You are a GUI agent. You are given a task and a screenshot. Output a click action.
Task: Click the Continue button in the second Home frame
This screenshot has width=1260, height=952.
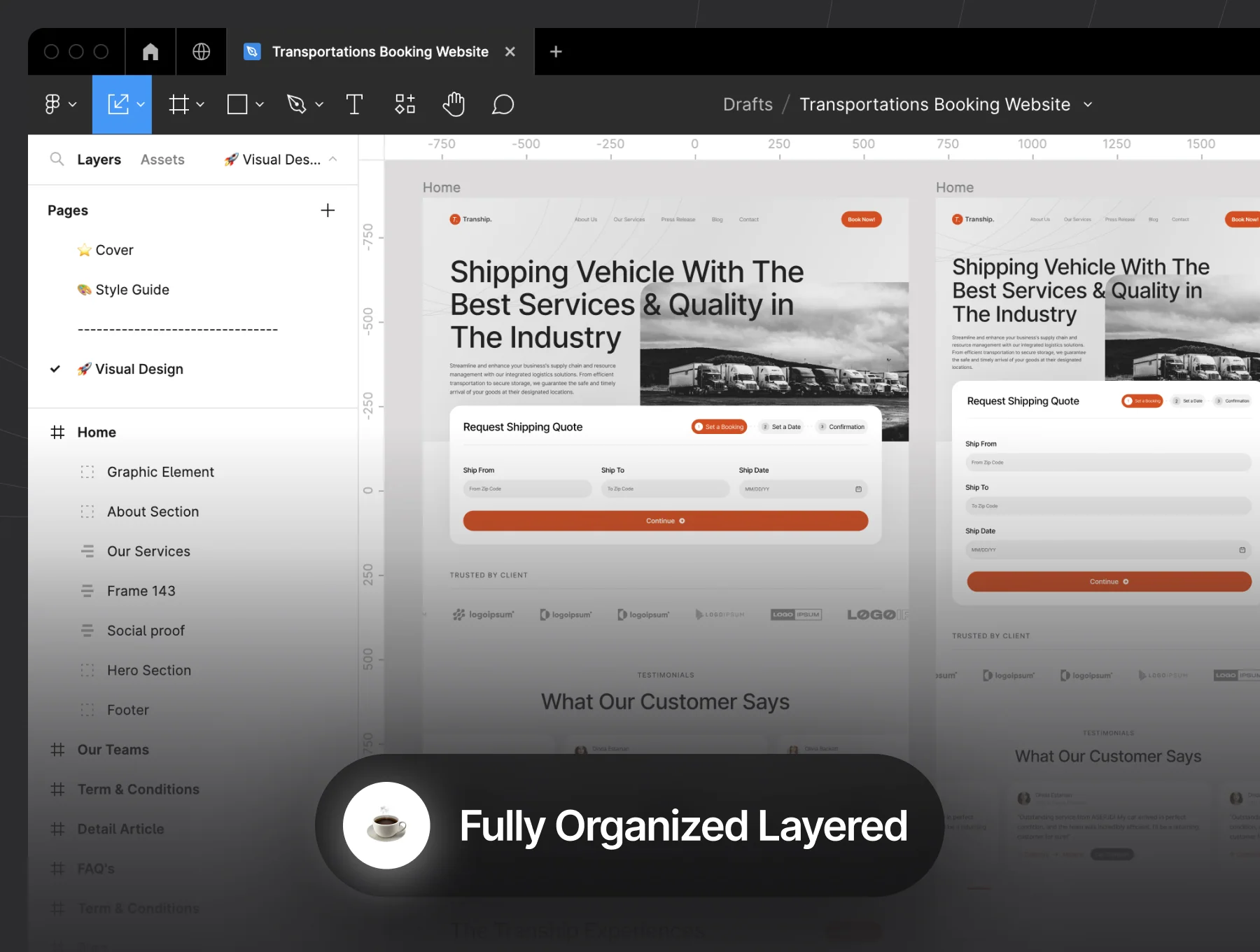point(1109,582)
